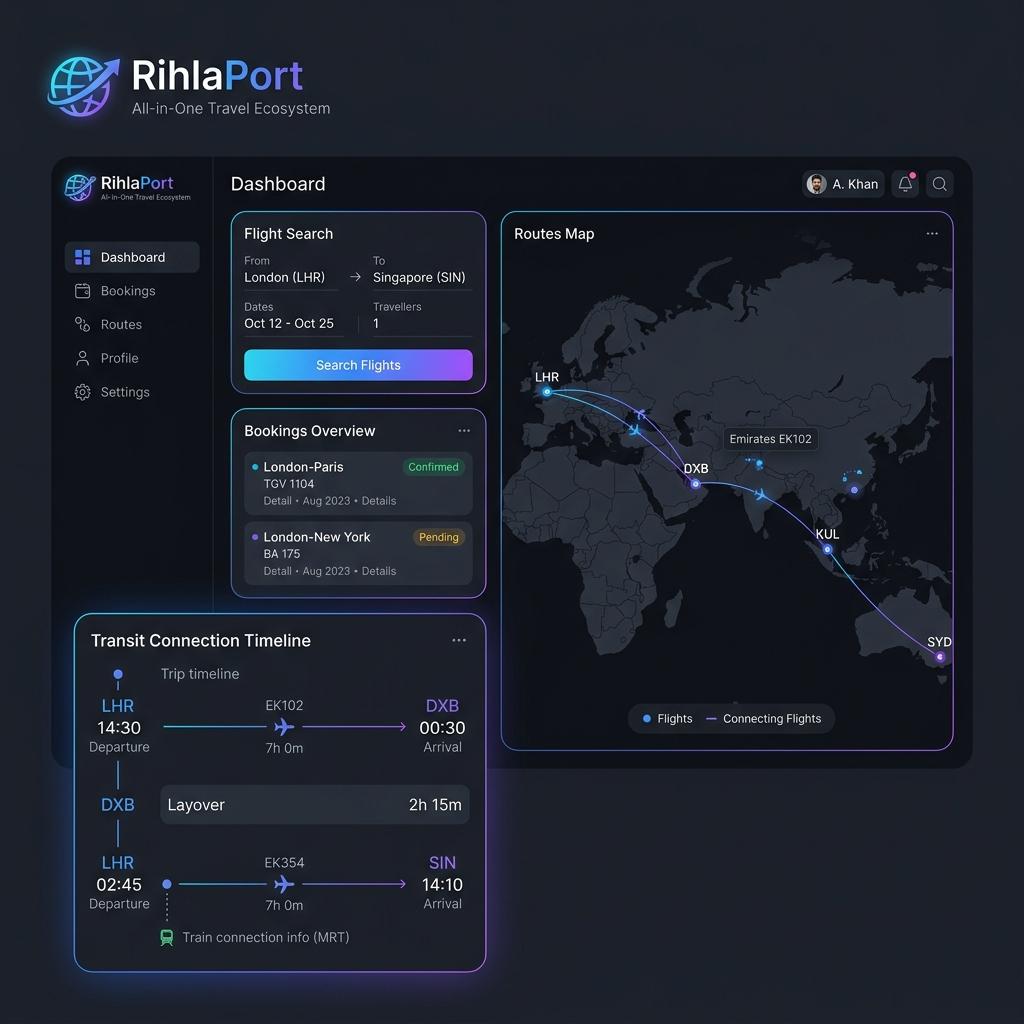The image size is (1024, 1024).
Task: Open Details link for London-Paris booking
Action: click(x=379, y=501)
